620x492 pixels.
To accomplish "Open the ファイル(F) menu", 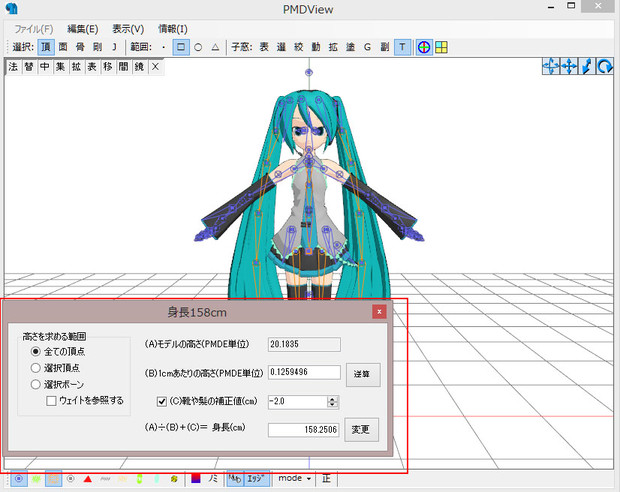I will pos(34,29).
